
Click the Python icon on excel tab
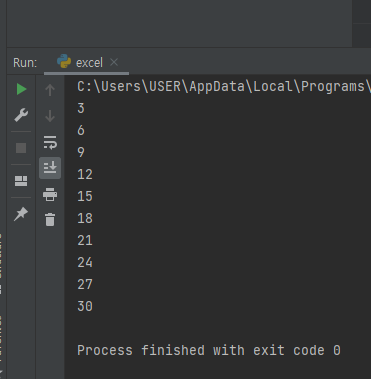[x=64, y=62]
